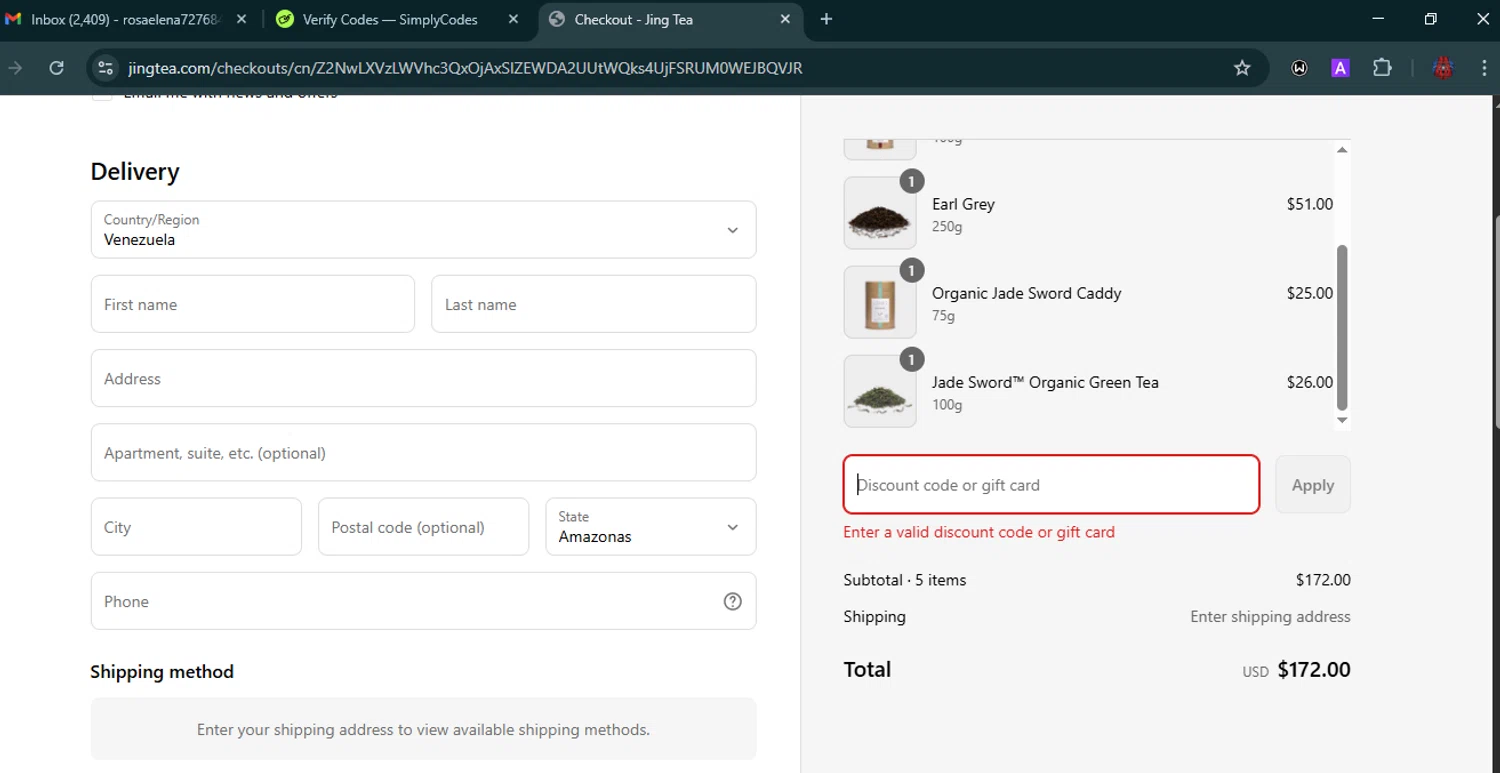Focus the Last name field
Screen dimensions: 1500x773
coord(594,304)
